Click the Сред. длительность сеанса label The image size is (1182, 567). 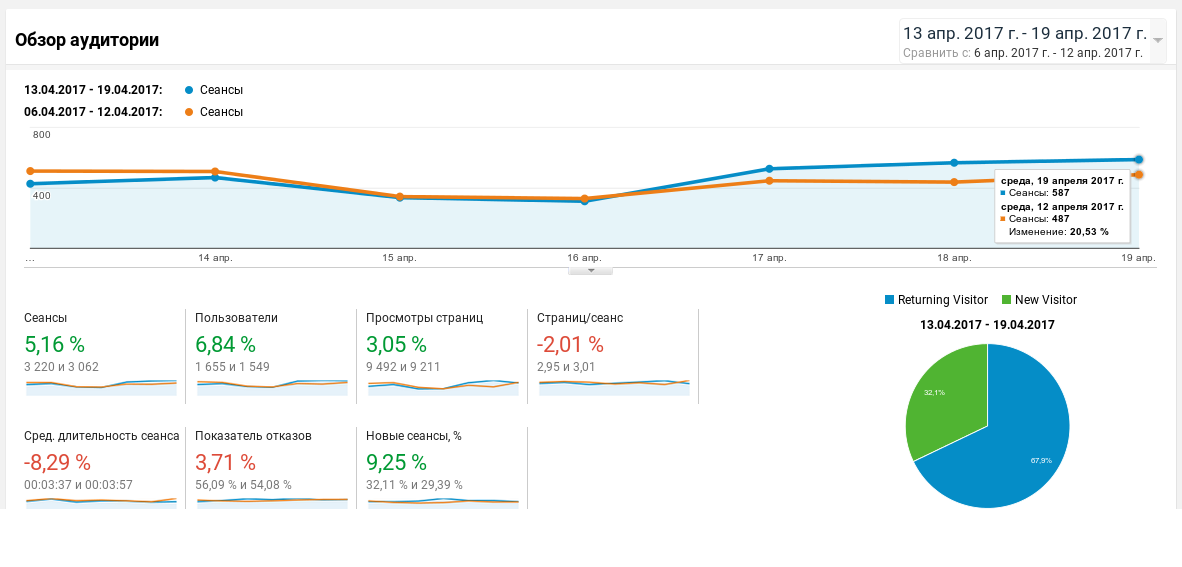click(x=102, y=436)
